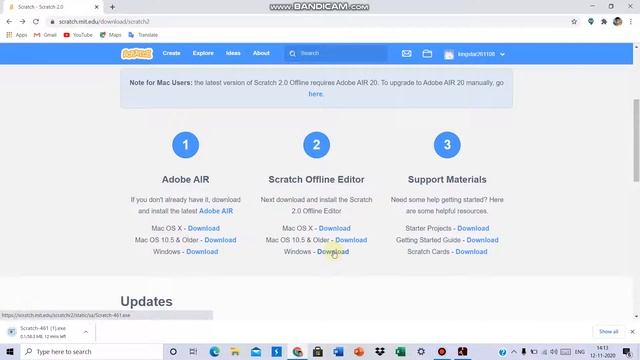Download Adobe AIR for Windows

202,252
